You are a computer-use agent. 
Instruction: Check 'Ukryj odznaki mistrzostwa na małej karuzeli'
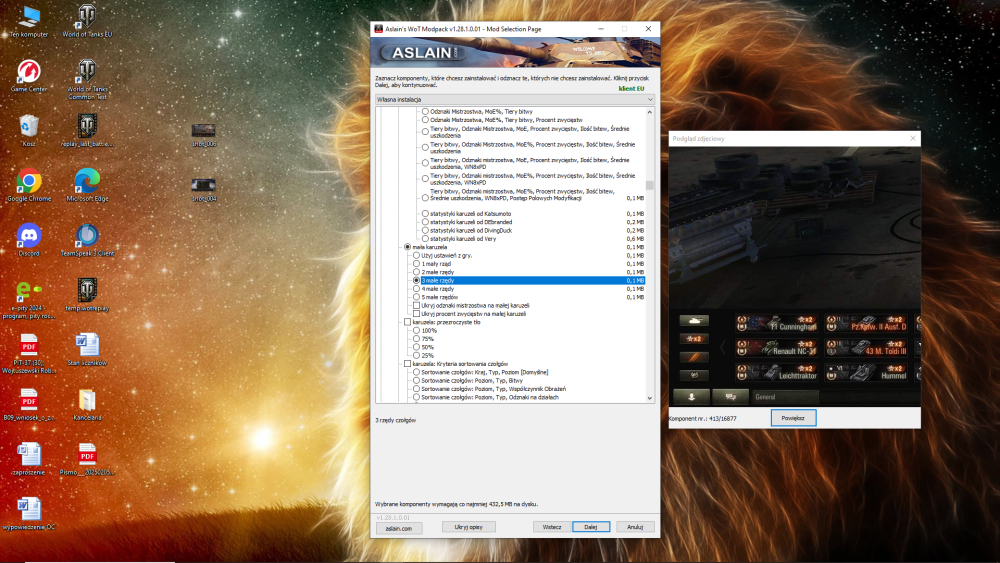point(416,305)
